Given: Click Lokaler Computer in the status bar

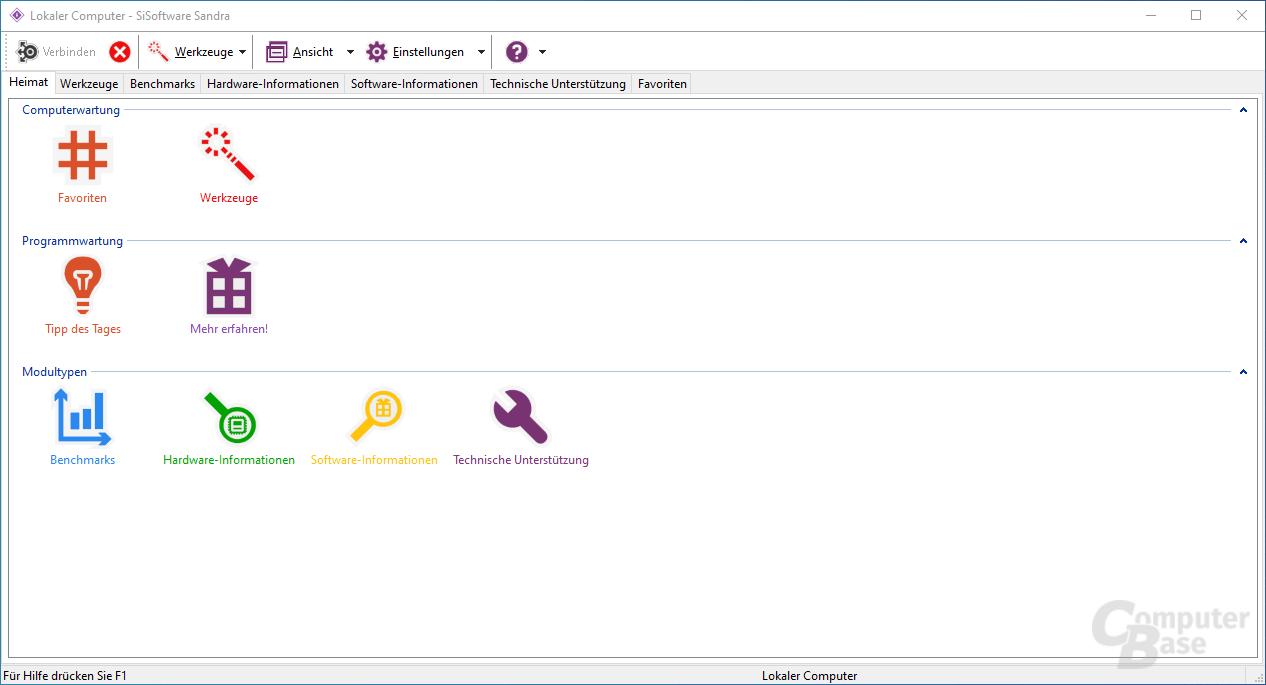Looking at the screenshot, I should (x=809, y=675).
